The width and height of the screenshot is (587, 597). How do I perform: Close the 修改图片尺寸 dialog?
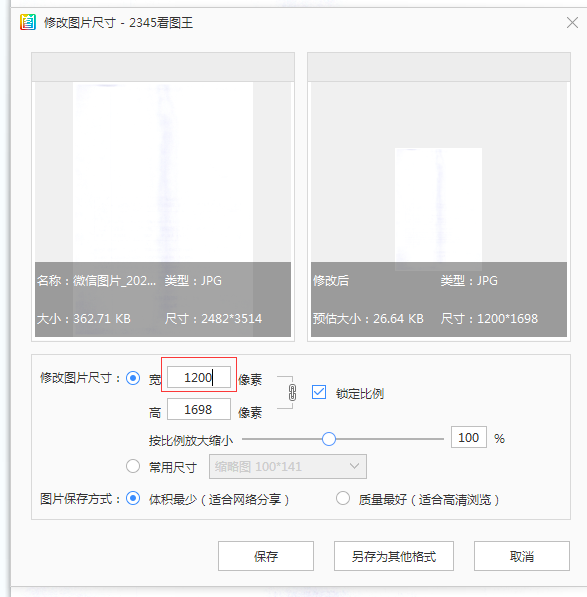[x=572, y=22]
